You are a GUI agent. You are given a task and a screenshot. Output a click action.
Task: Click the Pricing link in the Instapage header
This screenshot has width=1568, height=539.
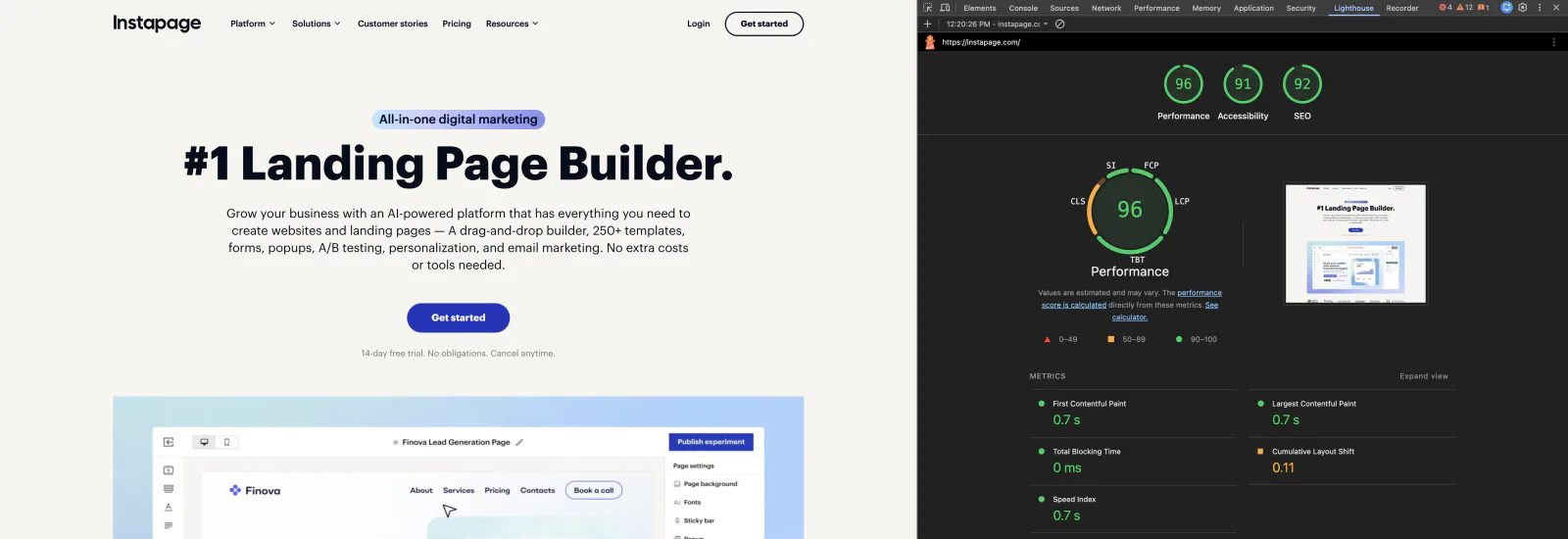tap(457, 24)
